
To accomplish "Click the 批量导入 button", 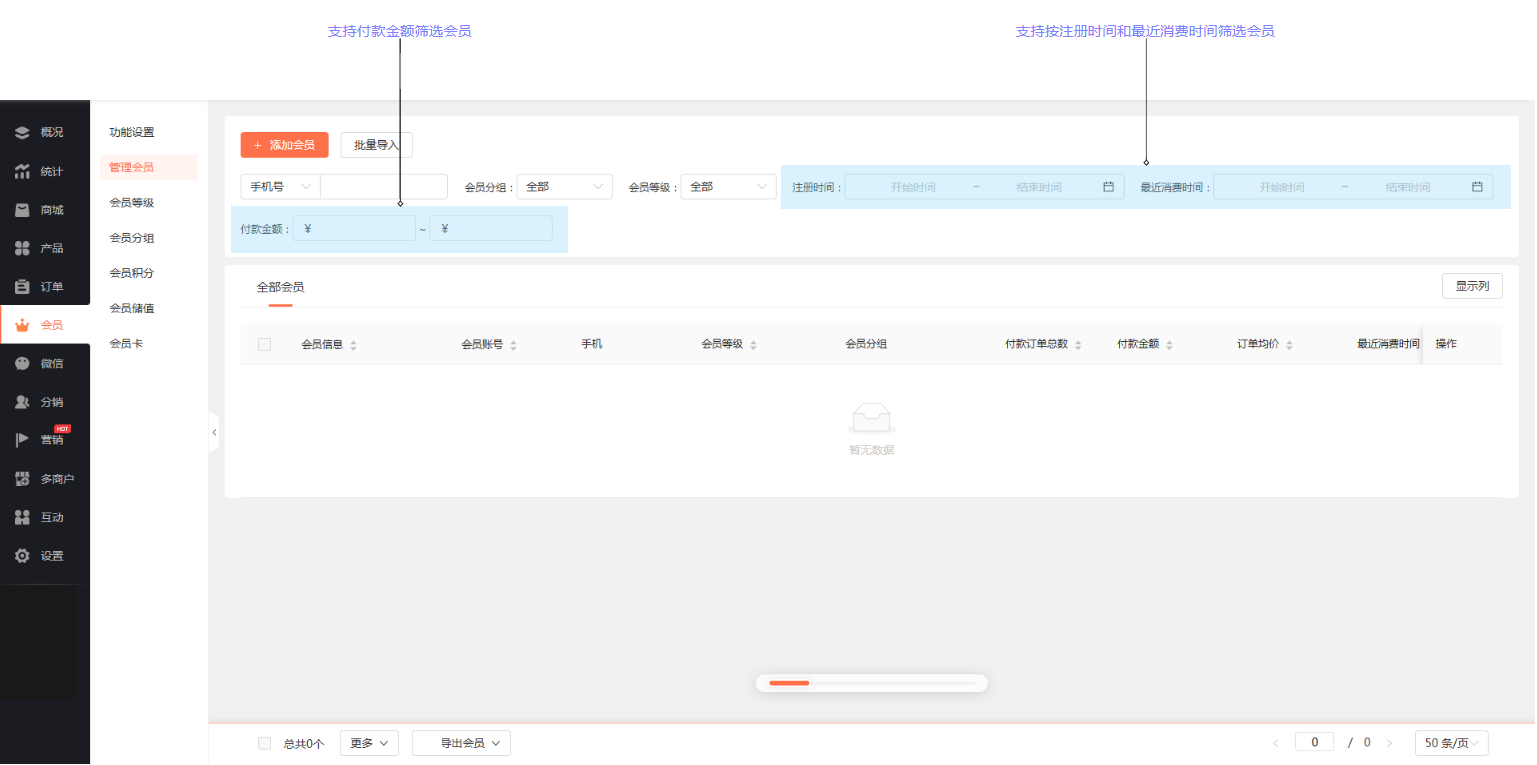I will click(376, 145).
